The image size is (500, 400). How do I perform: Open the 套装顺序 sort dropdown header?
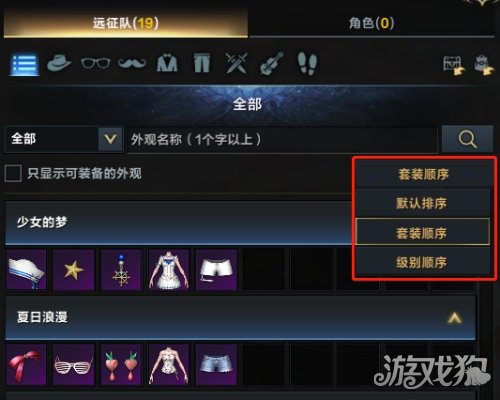click(x=423, y=174)
